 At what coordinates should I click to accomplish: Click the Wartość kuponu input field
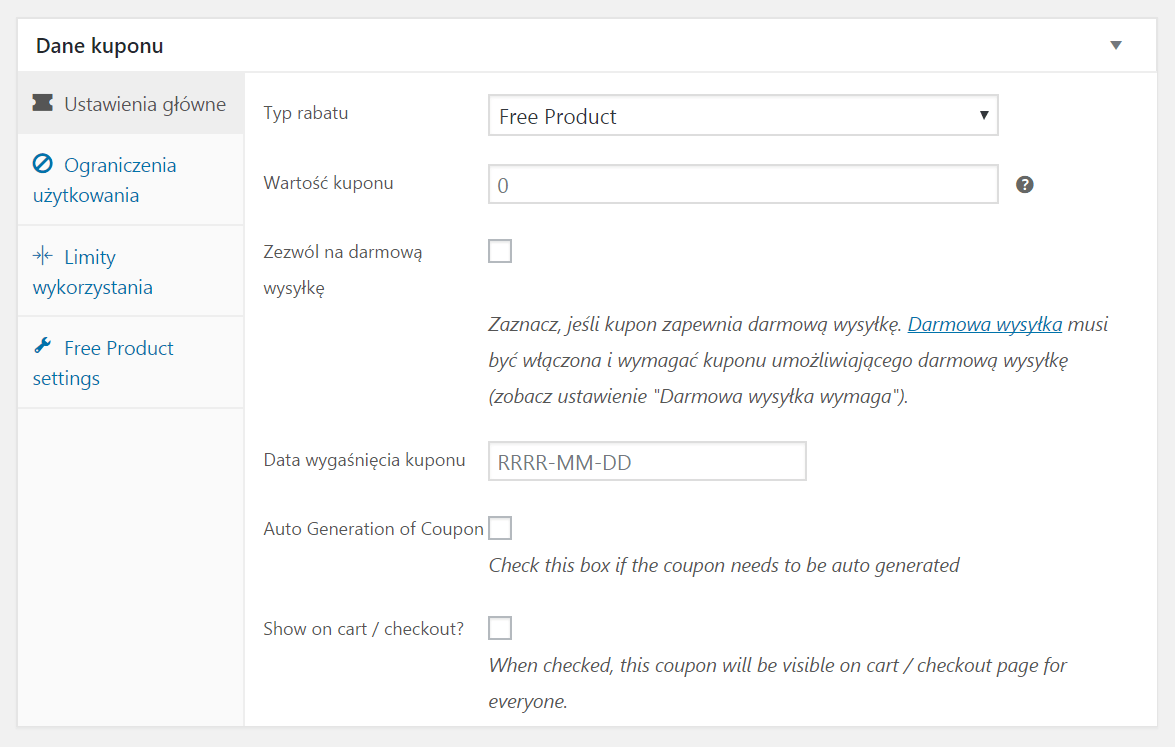point(743,184)
